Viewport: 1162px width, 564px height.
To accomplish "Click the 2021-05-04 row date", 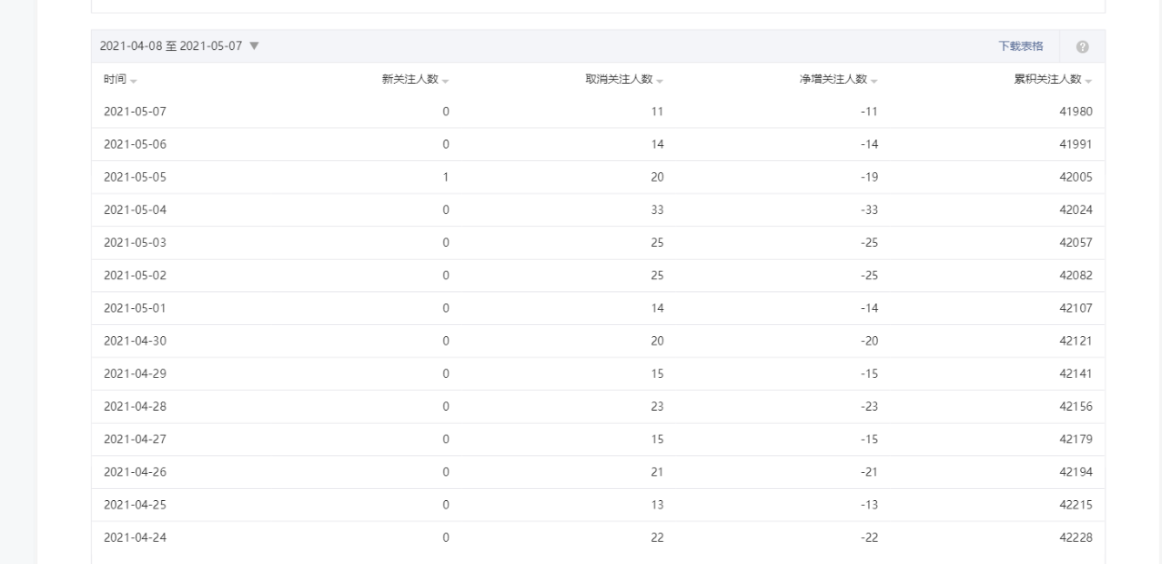I will click(135, 210).
